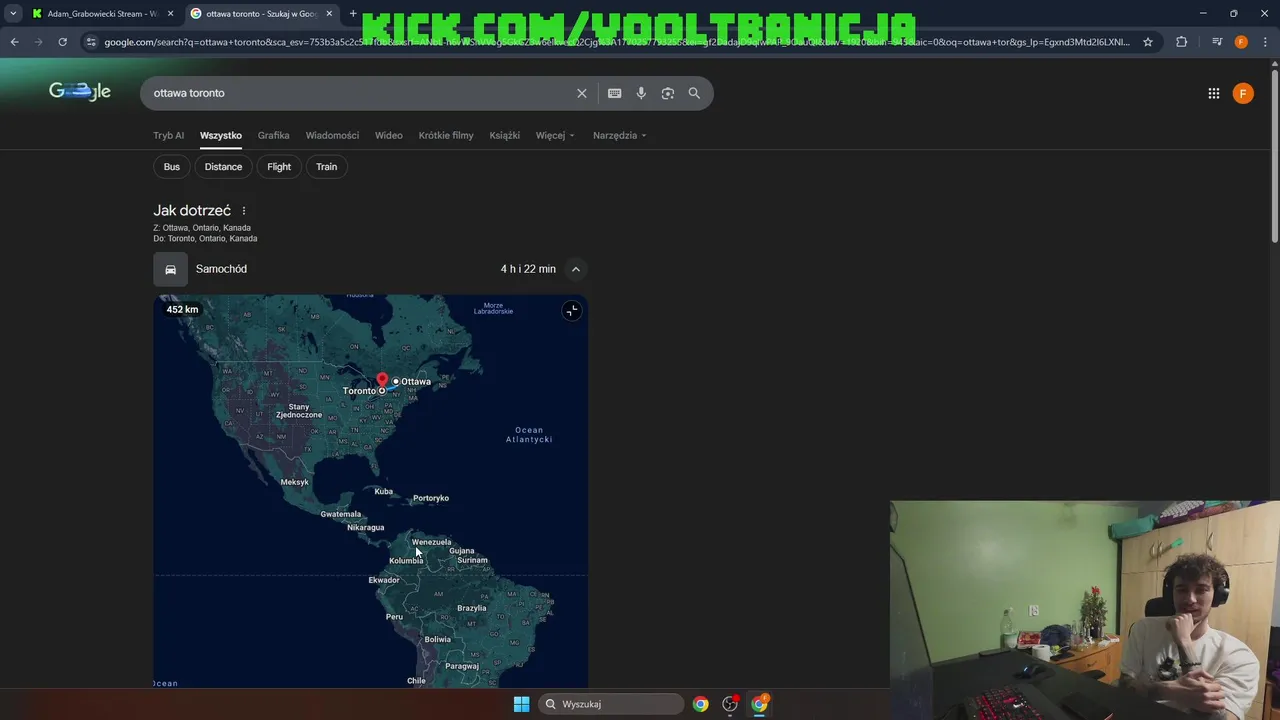The image size is (1280, 720).
Task: Click the Ottawa origin marker on map
Action: (396, 381)
